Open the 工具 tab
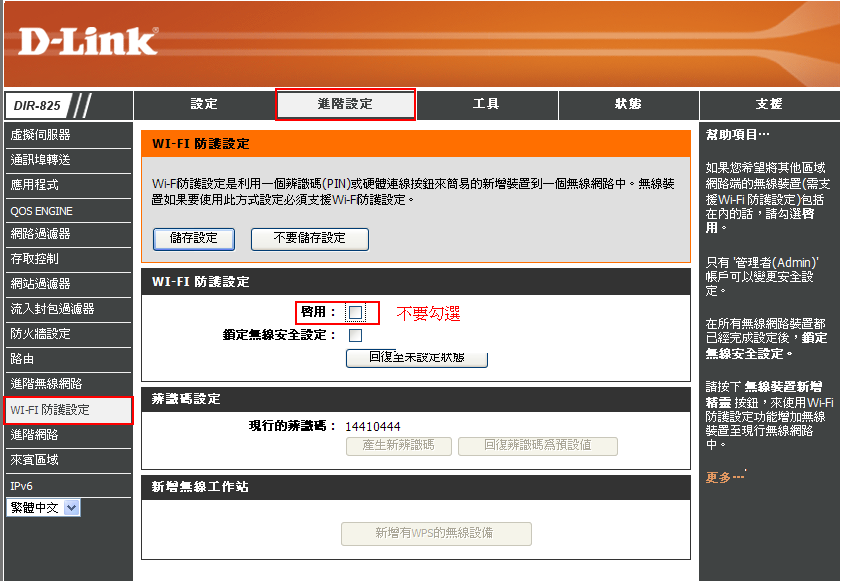This screenshot has height=581, width=841. click(486, 104)
